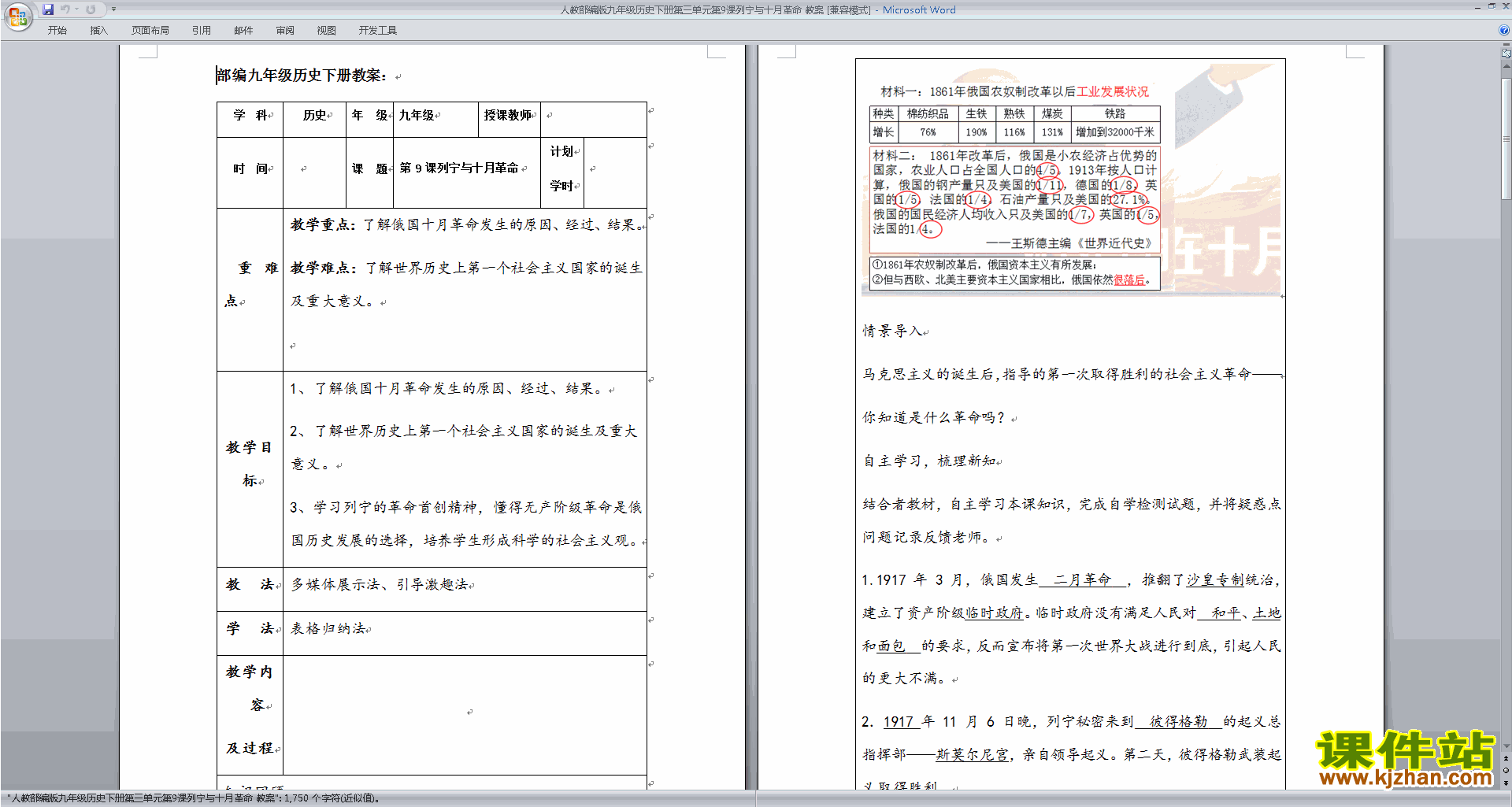Open the 引用 ribbon tab
1512x807 pixels.
tap(202, 31)
